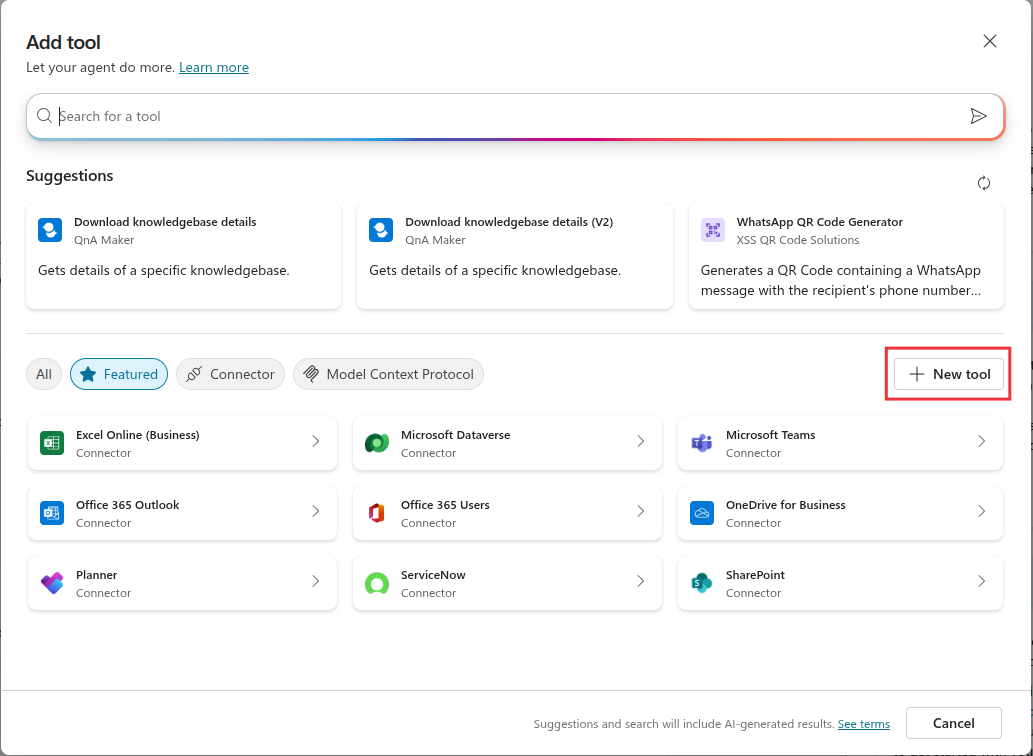Expand the ServiceNow chevron
1033x756 pixels.
point(640,581)
